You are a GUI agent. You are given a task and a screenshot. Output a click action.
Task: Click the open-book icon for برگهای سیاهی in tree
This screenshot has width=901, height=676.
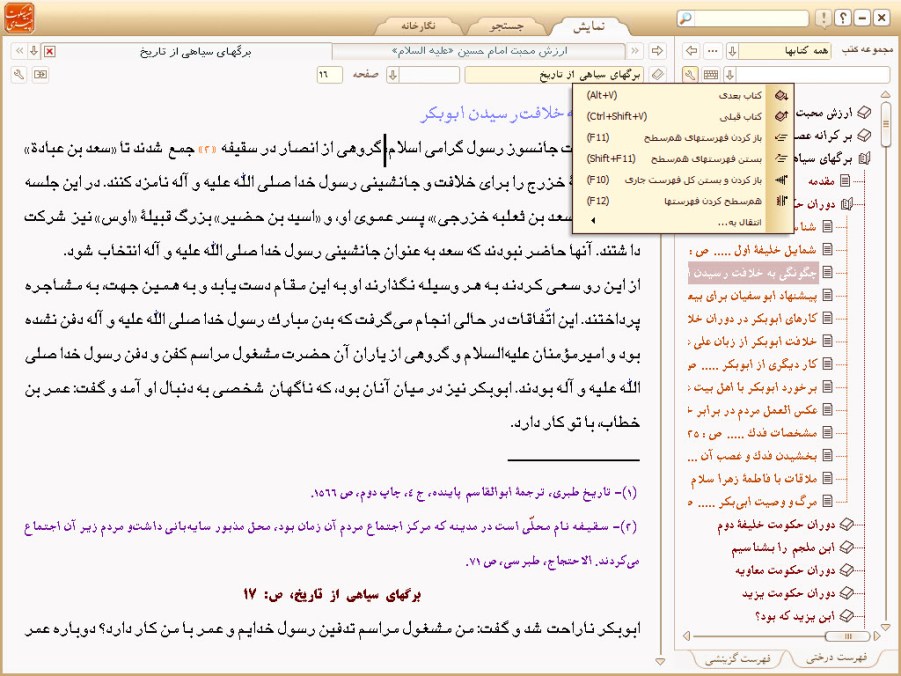864,159
